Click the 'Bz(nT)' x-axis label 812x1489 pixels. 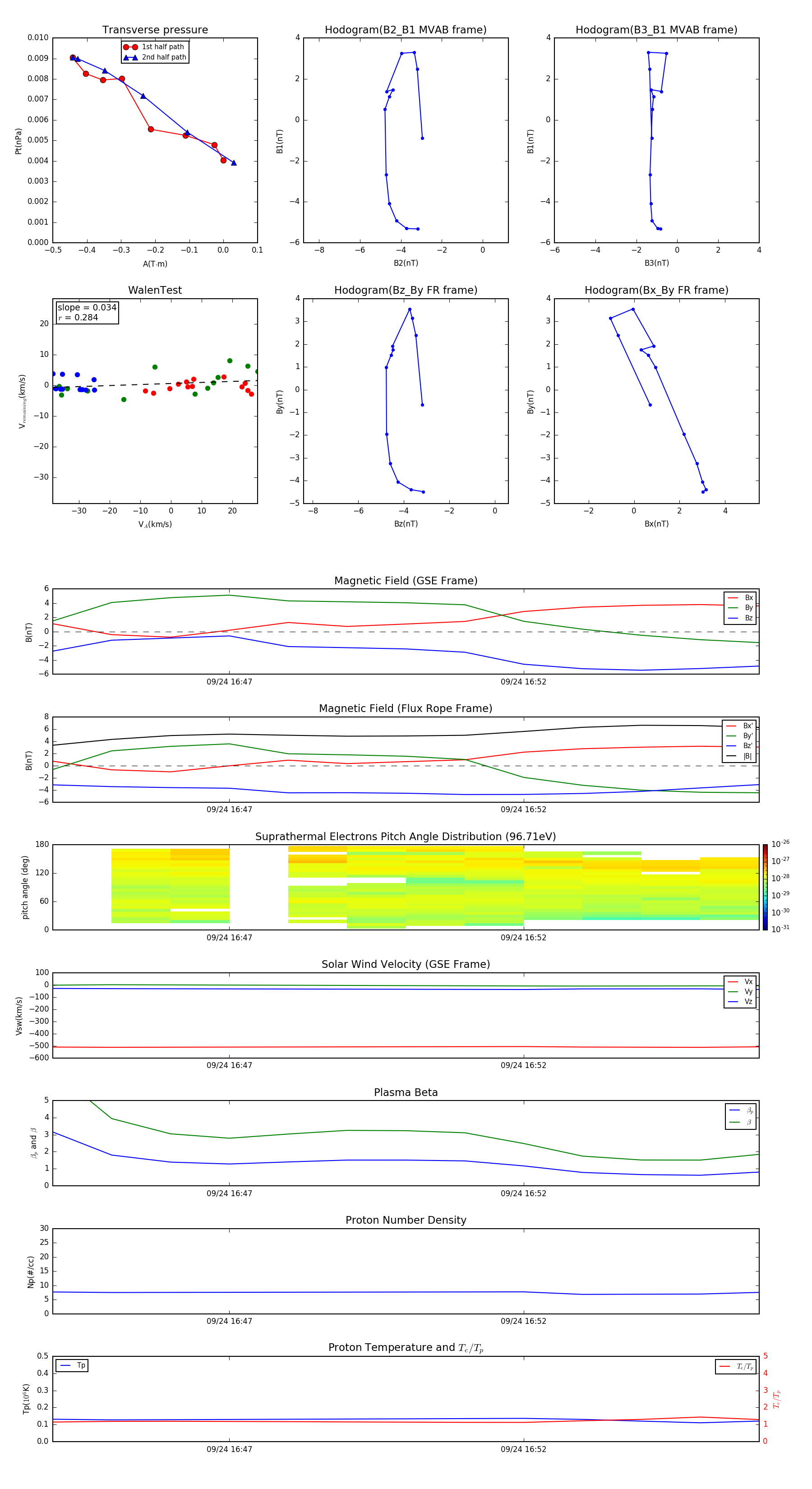tap(406, 524)
